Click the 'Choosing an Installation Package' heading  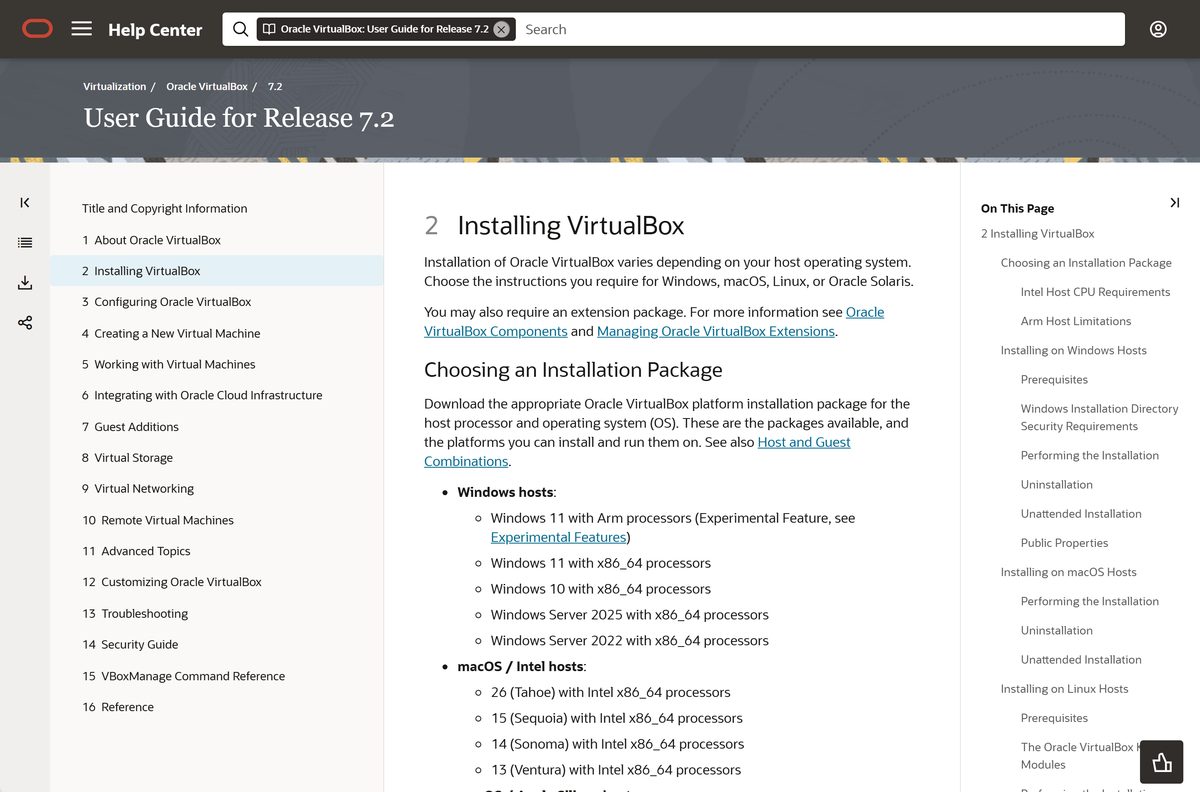point(573,370)
